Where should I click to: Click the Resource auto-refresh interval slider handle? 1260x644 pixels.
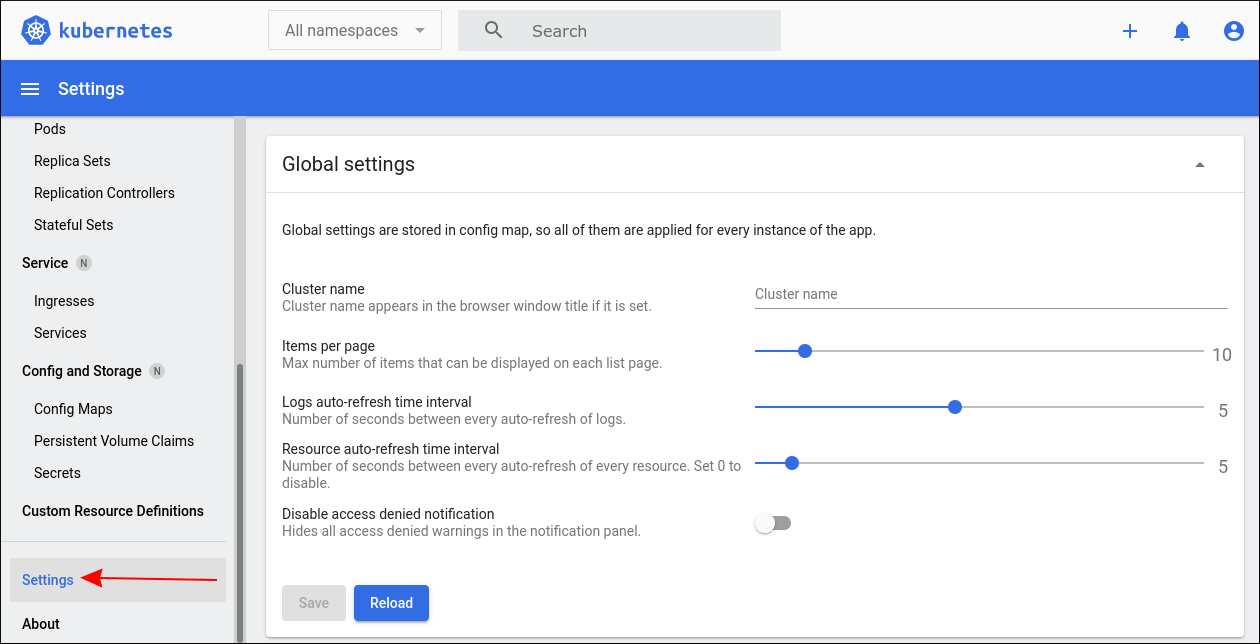(792, 463)
